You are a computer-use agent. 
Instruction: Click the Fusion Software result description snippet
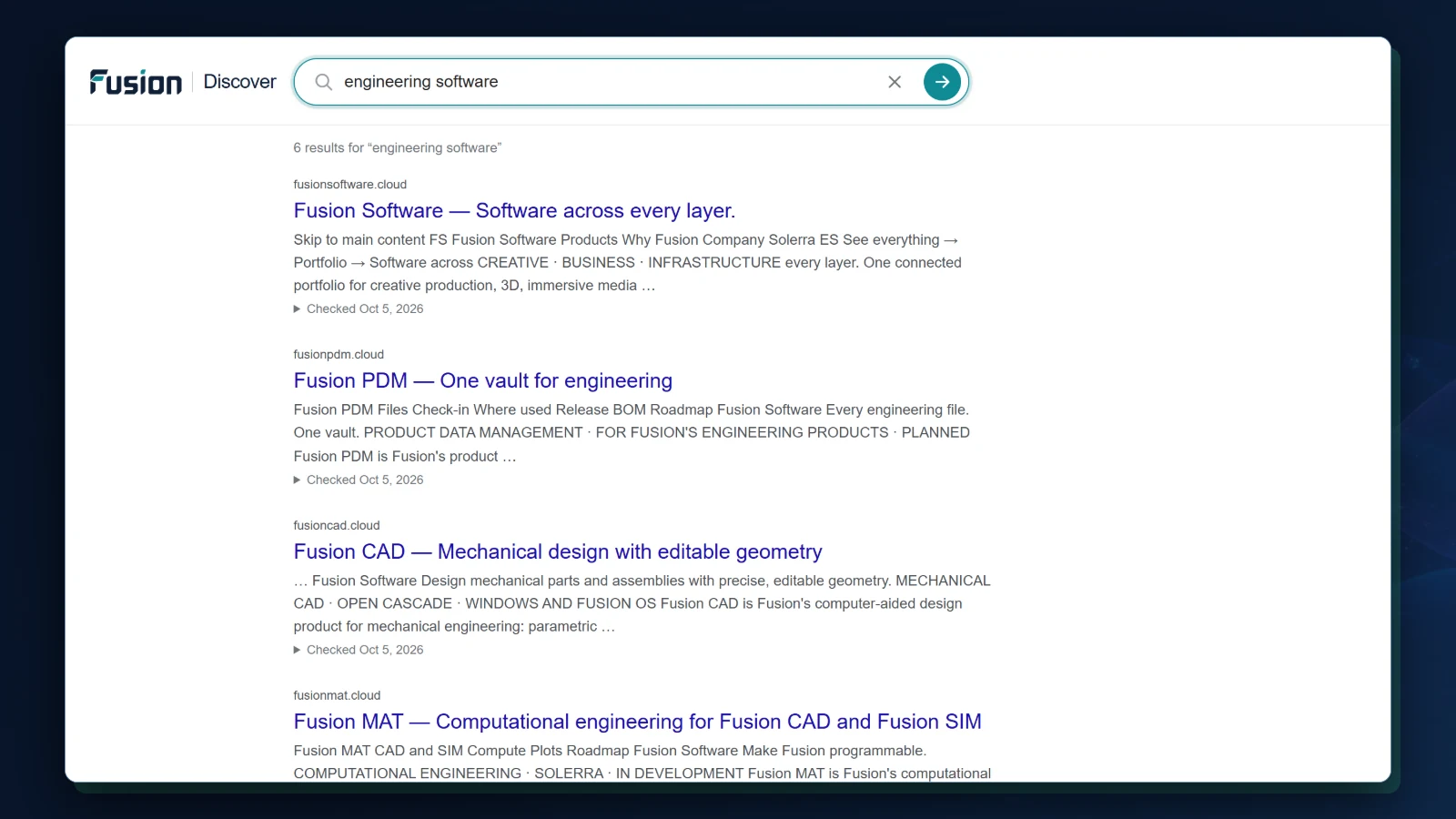pos(628,263)
